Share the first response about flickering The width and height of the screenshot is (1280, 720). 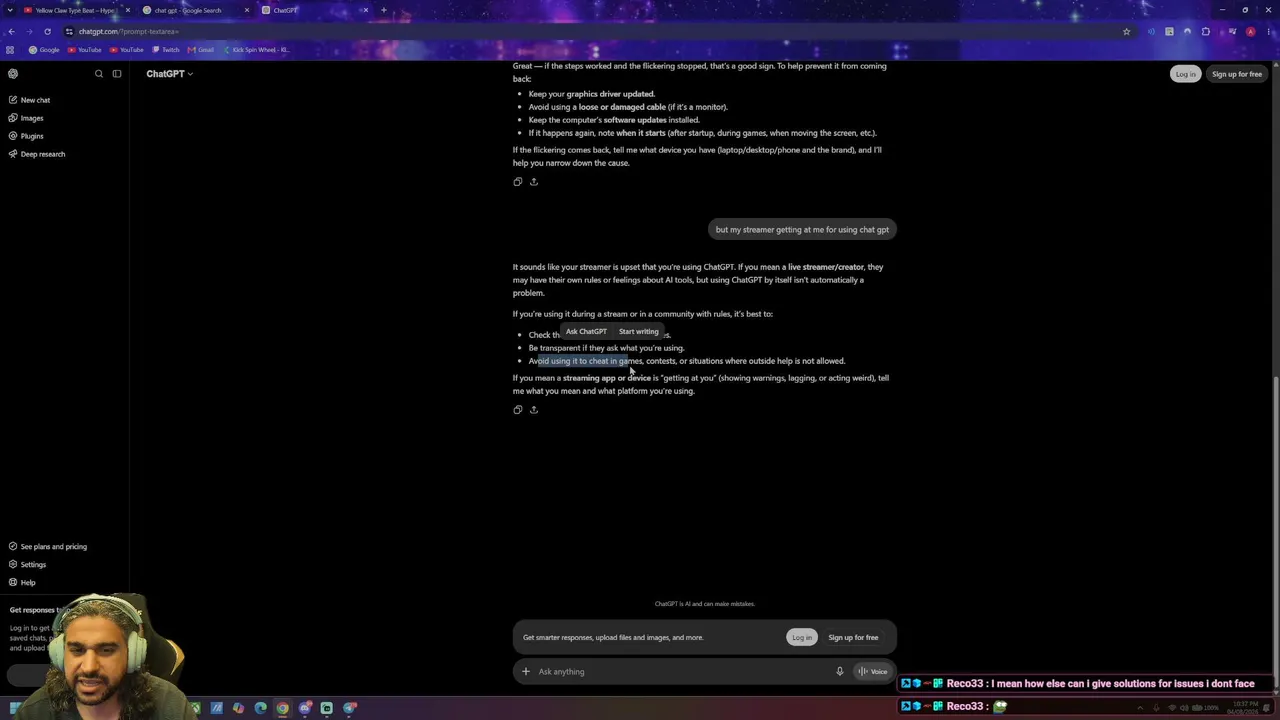[x=534, y=182]
